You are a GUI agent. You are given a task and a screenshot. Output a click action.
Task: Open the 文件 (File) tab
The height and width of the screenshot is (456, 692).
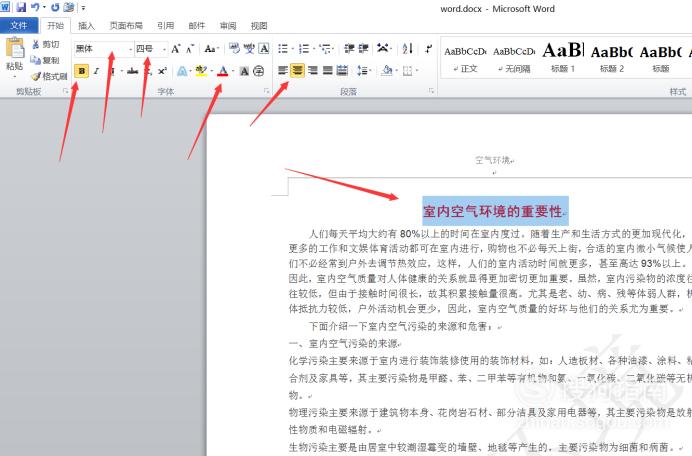(x=19, y=26)
